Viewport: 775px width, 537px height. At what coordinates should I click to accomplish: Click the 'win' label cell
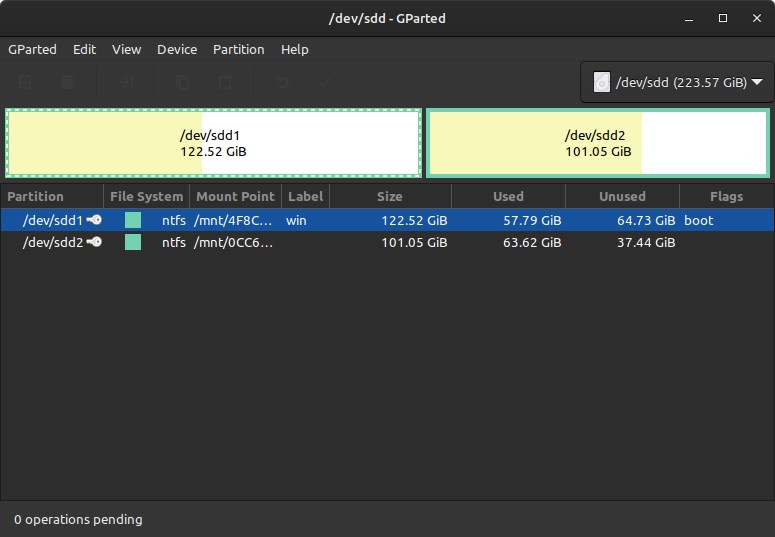(296, 220)
